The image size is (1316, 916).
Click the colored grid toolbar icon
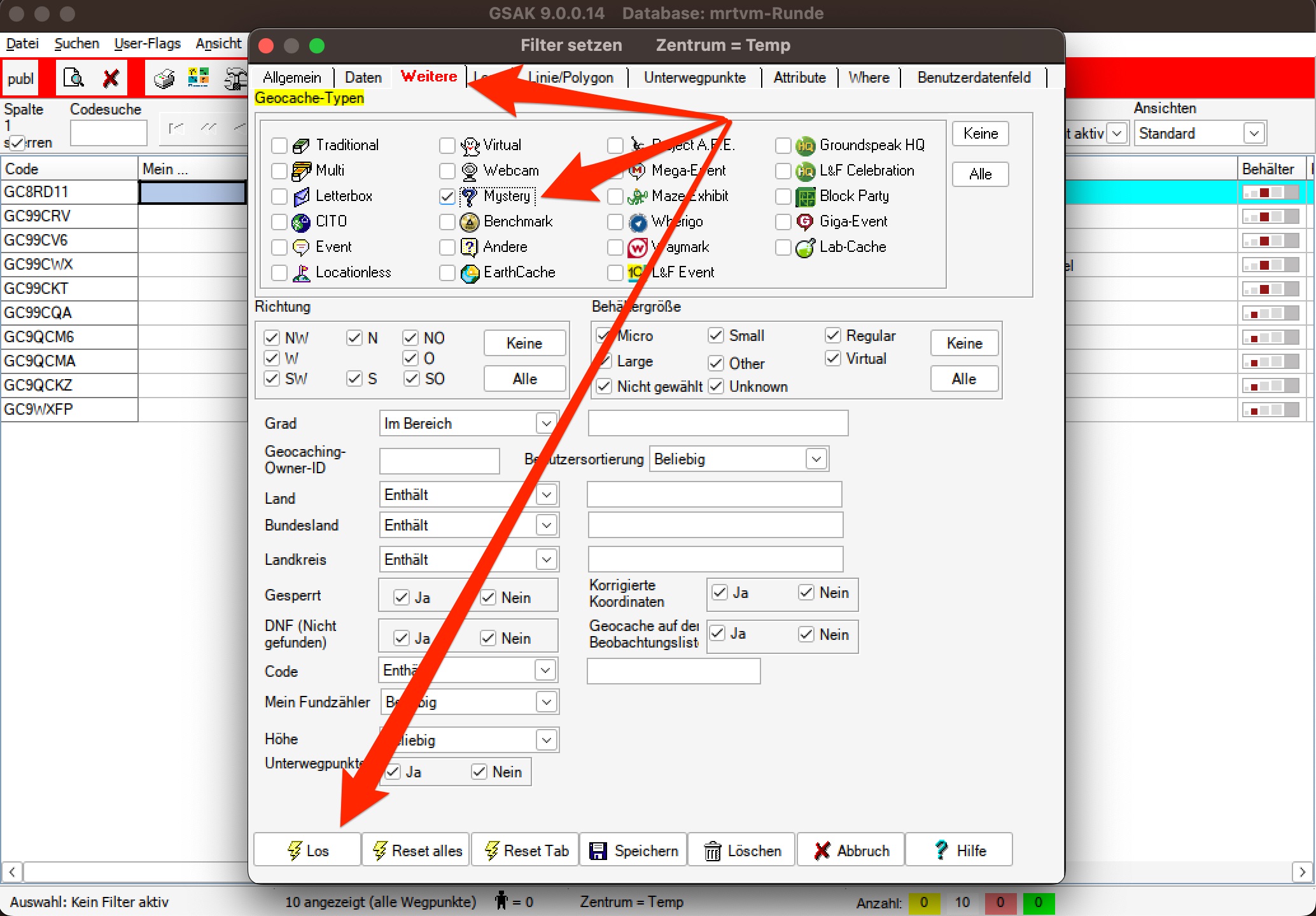pyautogui.click(x=199, y=78)
